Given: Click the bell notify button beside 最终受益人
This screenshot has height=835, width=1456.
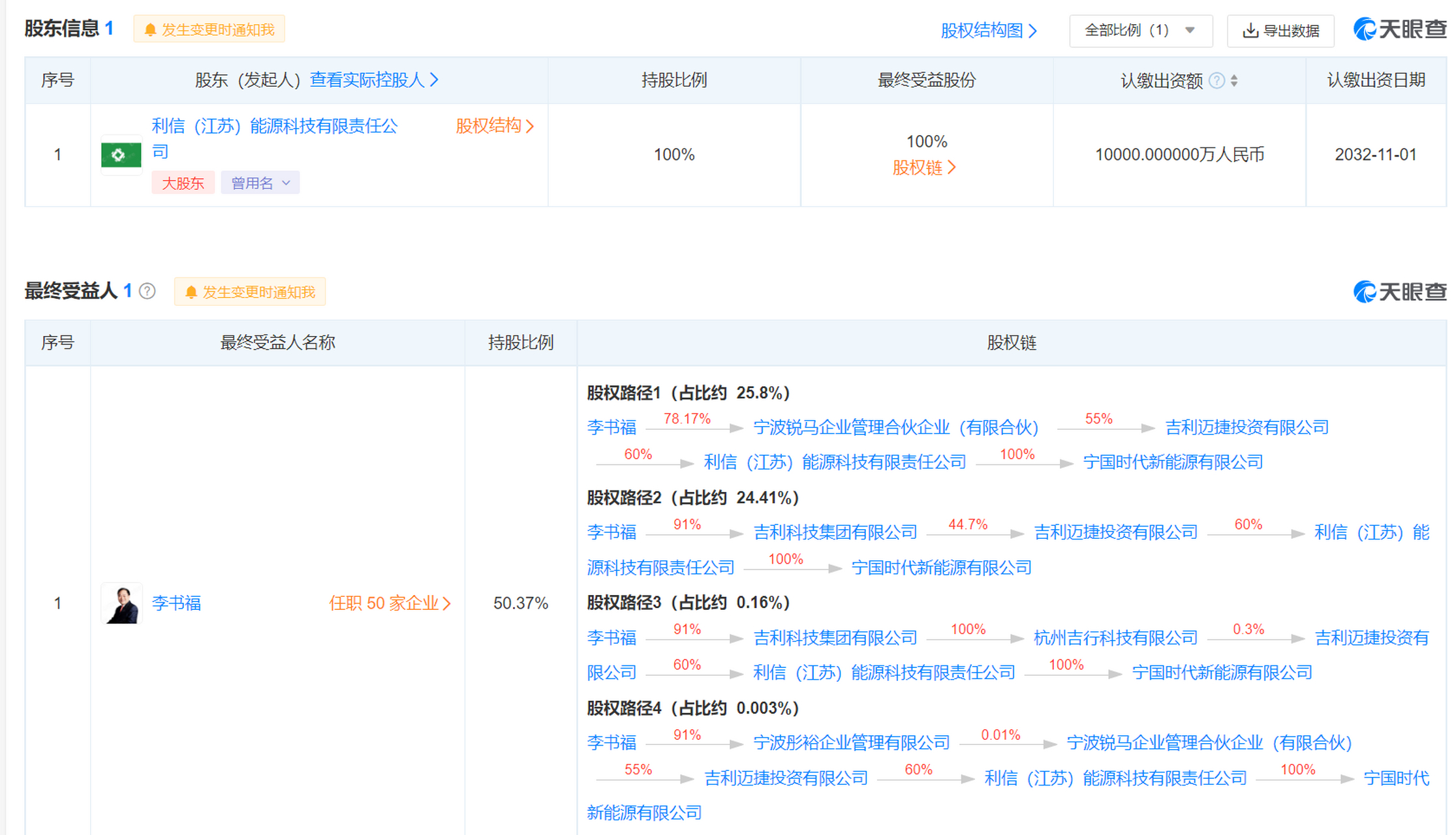Looking at the screenshot, I should click(x=250, y=292).
